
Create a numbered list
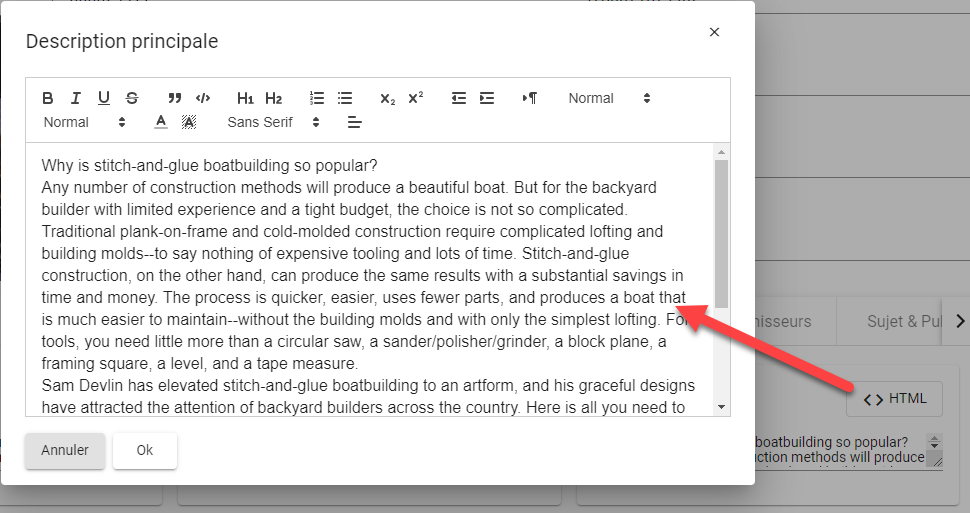pos(317,98)
